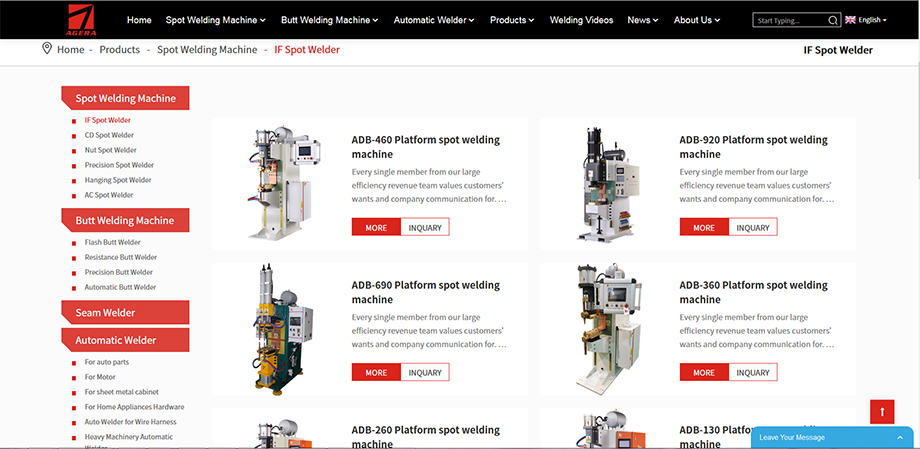Click the English flag language icon

pyautogui.click(x=850, y=20)
